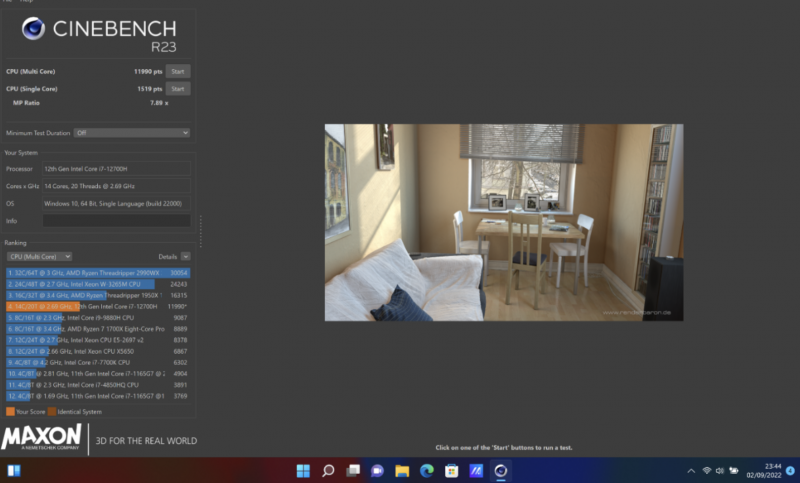This screenshot has height=483, width=800.
Task: Start the CPU Multi Core test
Action: coord(178,71)
